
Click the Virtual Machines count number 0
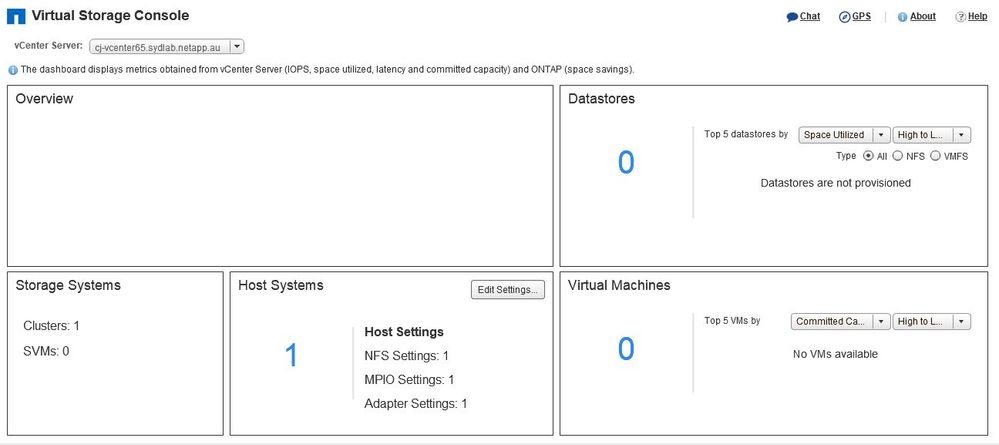[626, 348]
